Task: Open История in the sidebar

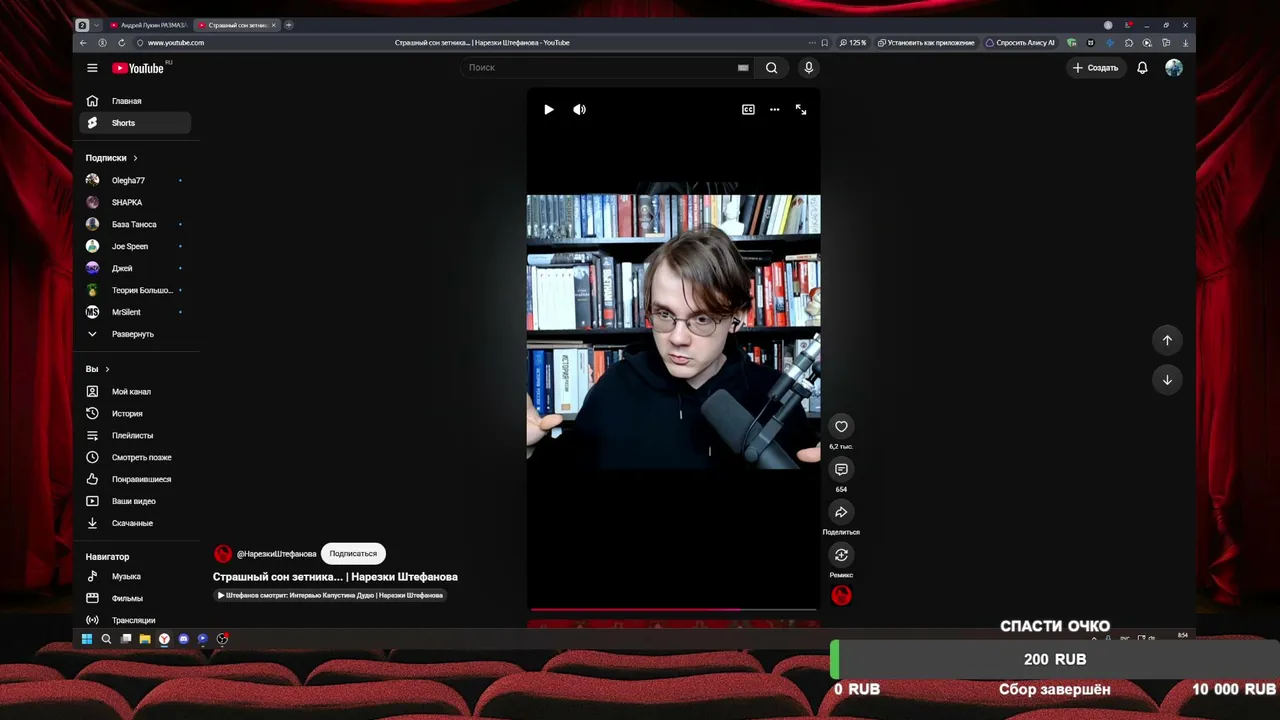Action: [x=136, y=414]
